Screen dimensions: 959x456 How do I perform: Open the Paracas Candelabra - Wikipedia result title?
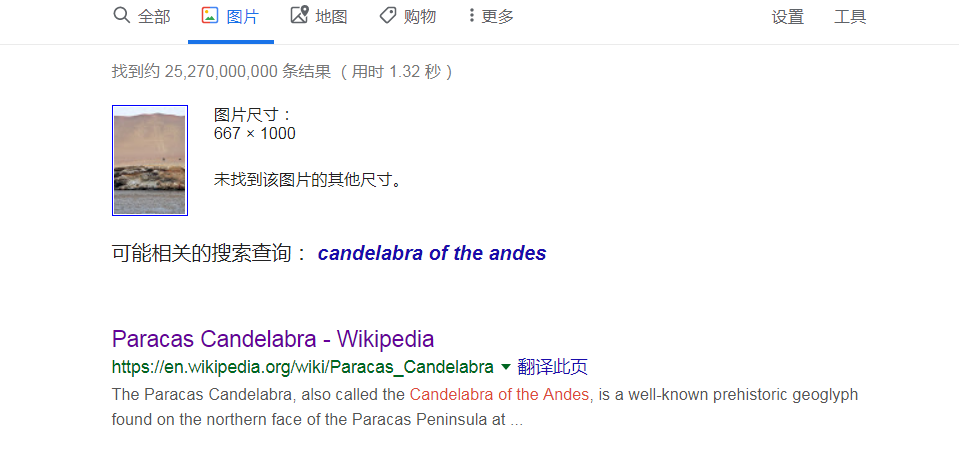click(273, 338)
